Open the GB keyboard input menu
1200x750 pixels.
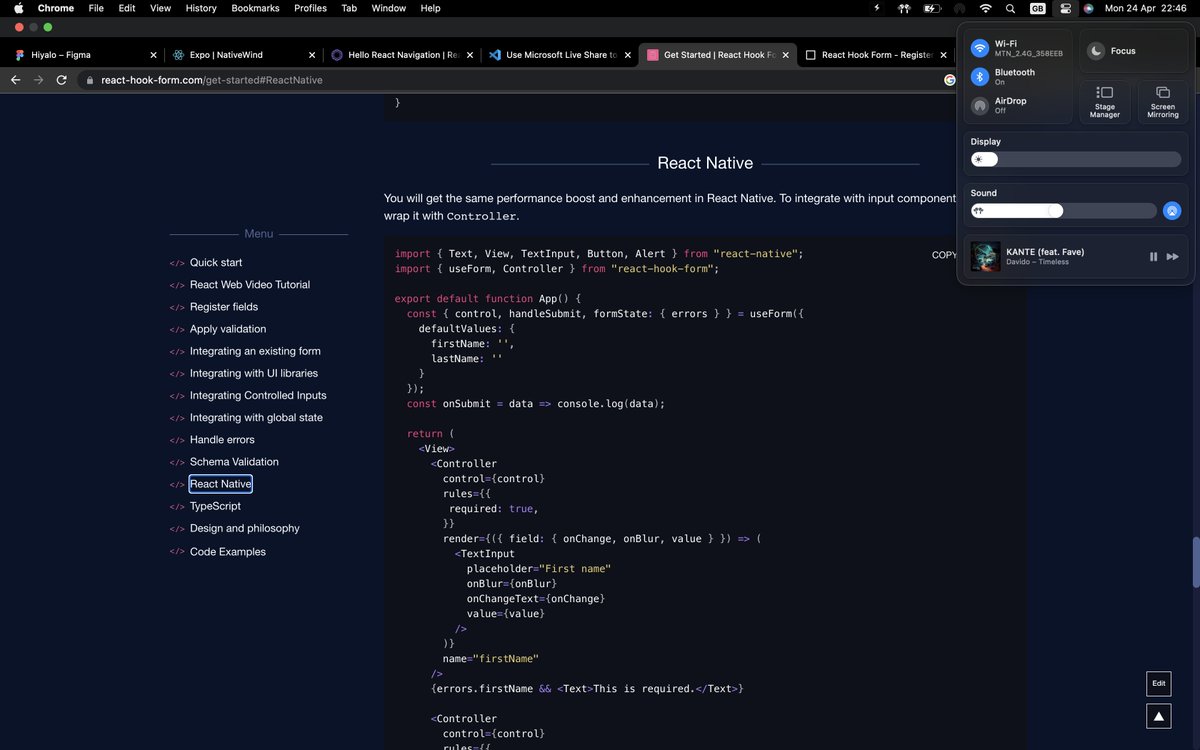click(x=1038, y=8)
